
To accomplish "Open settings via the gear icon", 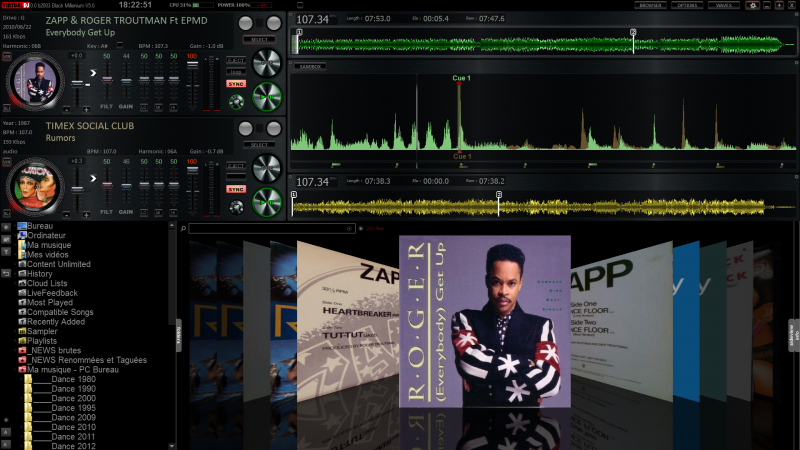I will point(753,5).
